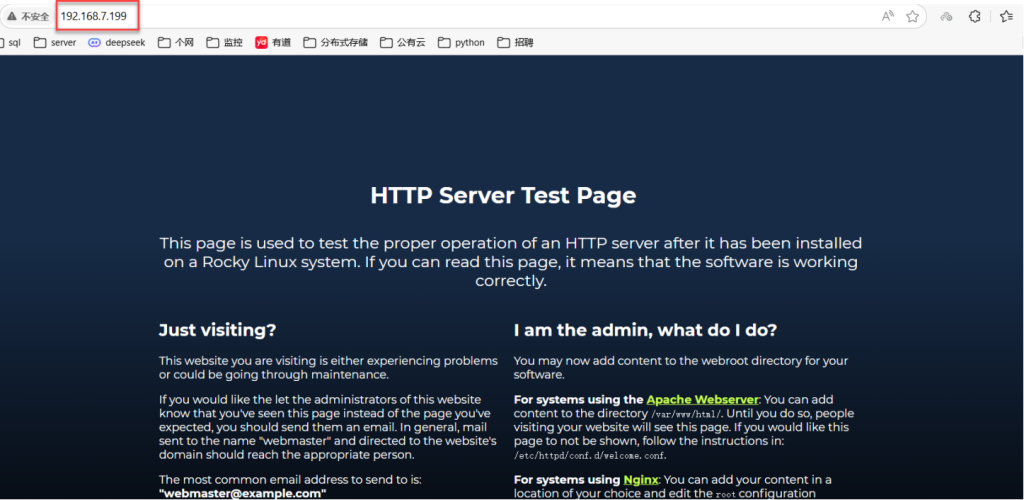This screenshot has height=500, width=1024.
Task: Follow the Nginx link
Action: click(x=640, y=480)
